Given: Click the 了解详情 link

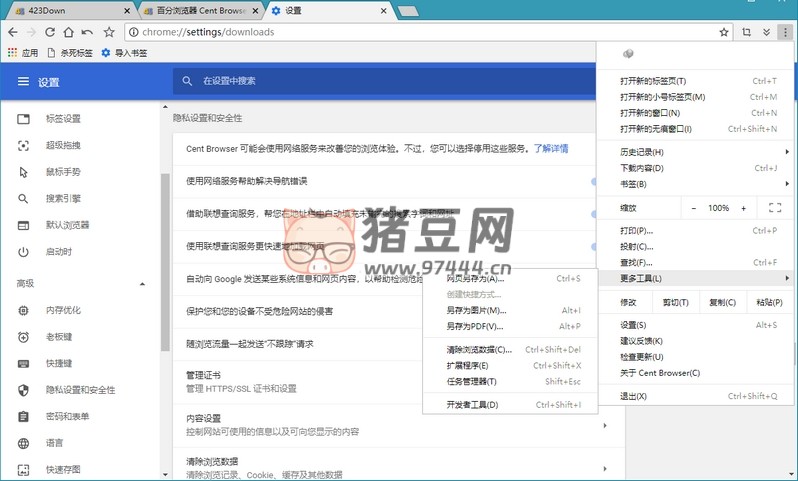Looking at the screenshot, I should pyautogui.click(x=550, y=149).
